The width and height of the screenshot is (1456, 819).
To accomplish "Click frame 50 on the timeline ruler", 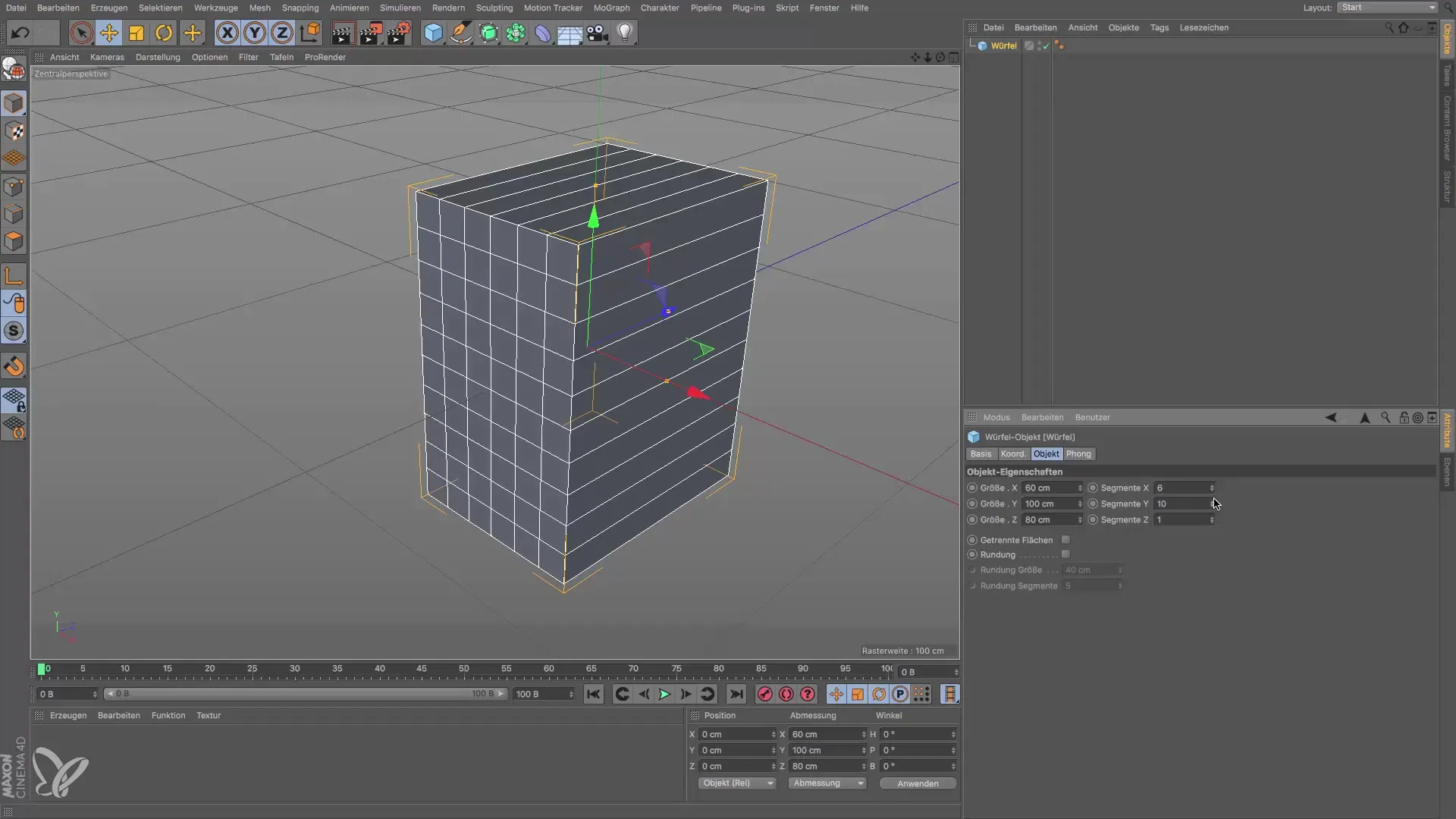I will click(463, 670).
